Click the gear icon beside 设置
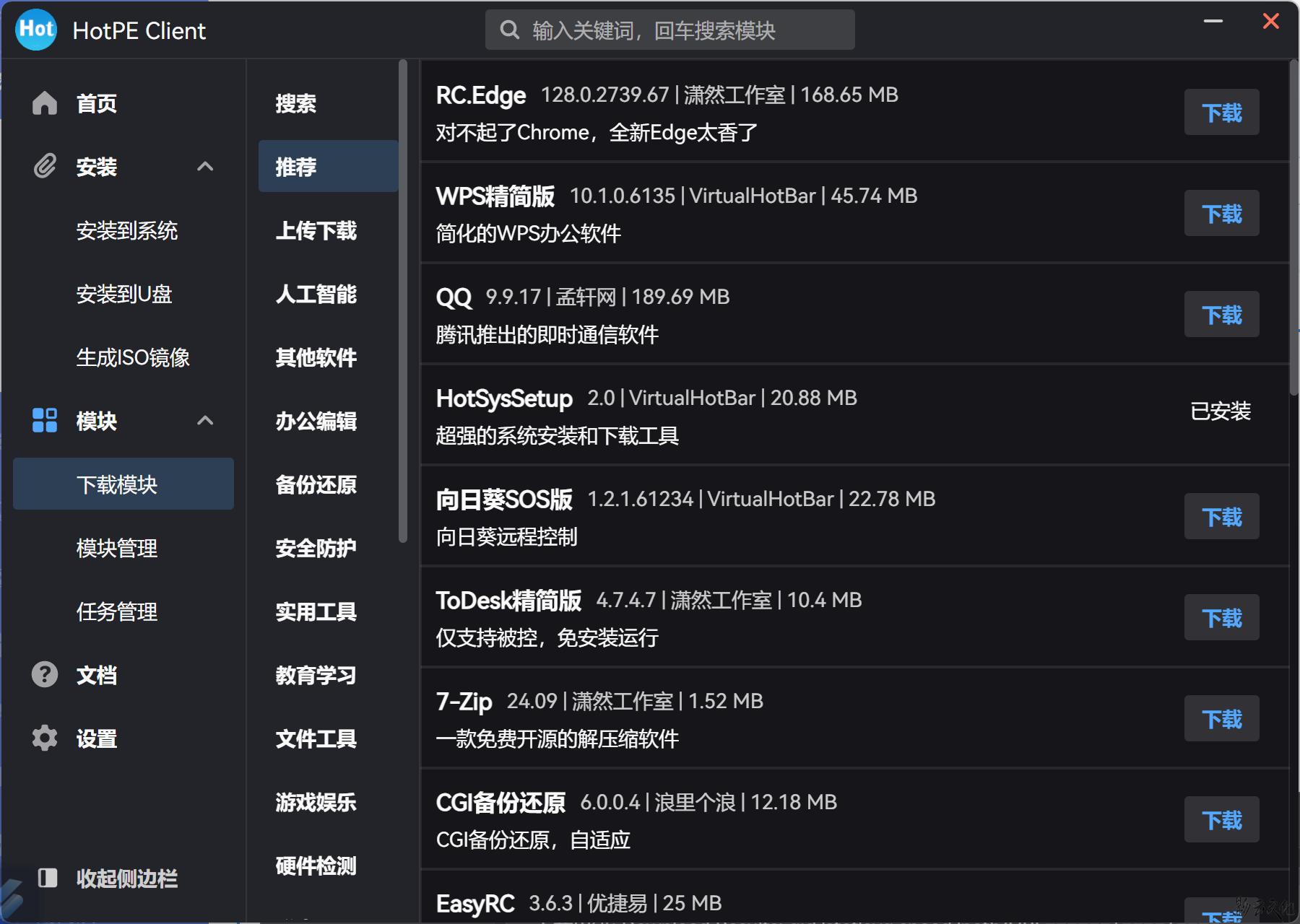Viewport: 1300px width, 924px height. pos(45,738)
